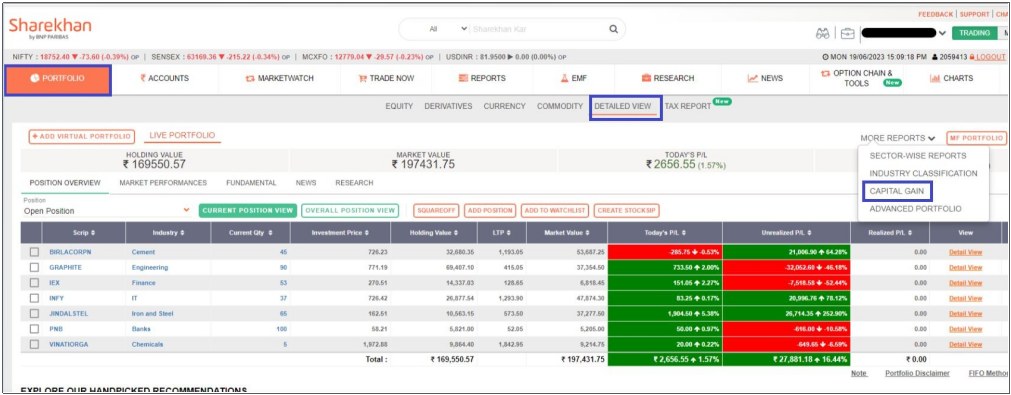Image resolution: width=1011 pixels, height=395 pixels.
Task: Sort by the Scrip column arrows
Action: [x=93, y=233]
